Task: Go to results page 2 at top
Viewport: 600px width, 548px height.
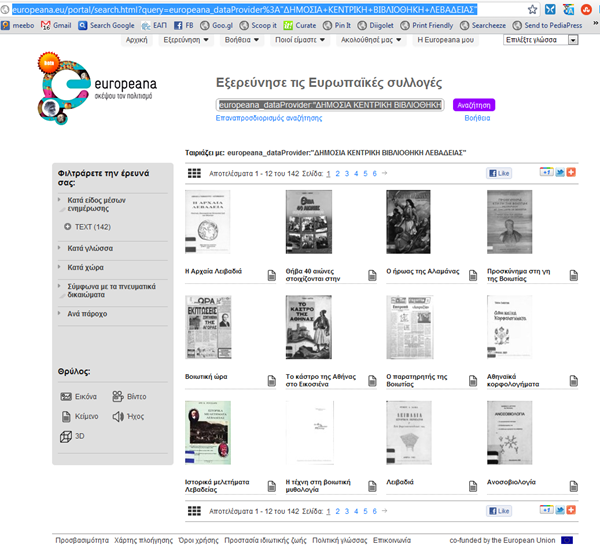Action: click(x=338, y=173)
